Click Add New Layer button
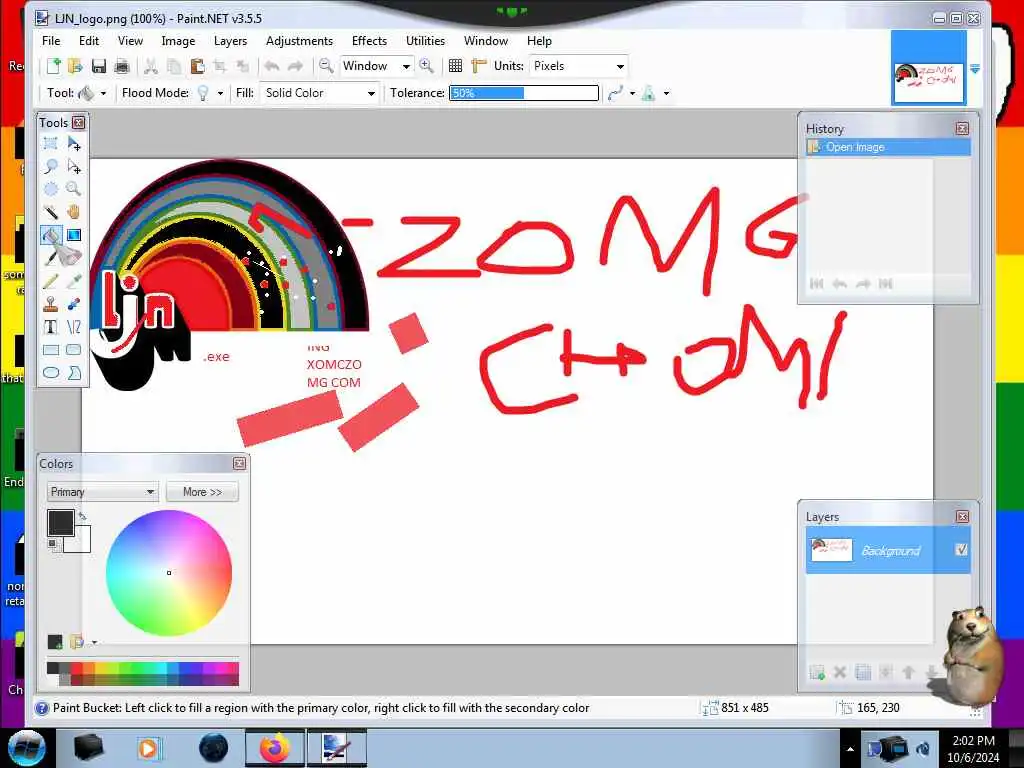Viewport: 1024px width, 768px height. [x=817, y=672]
